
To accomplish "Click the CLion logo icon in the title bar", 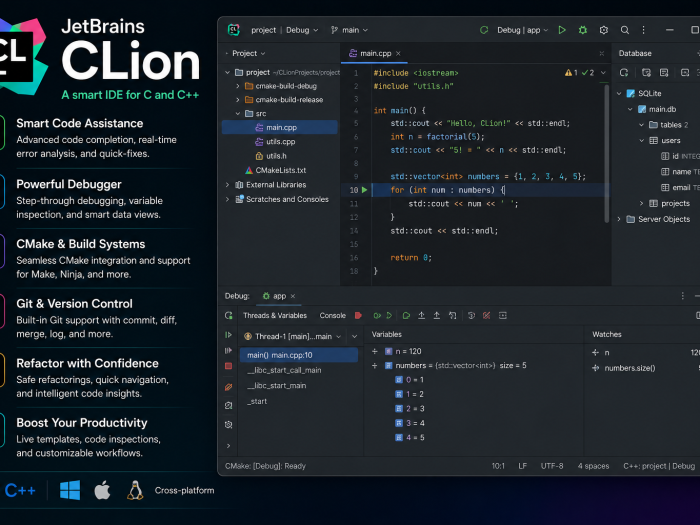I will click(x=233, y=30).
